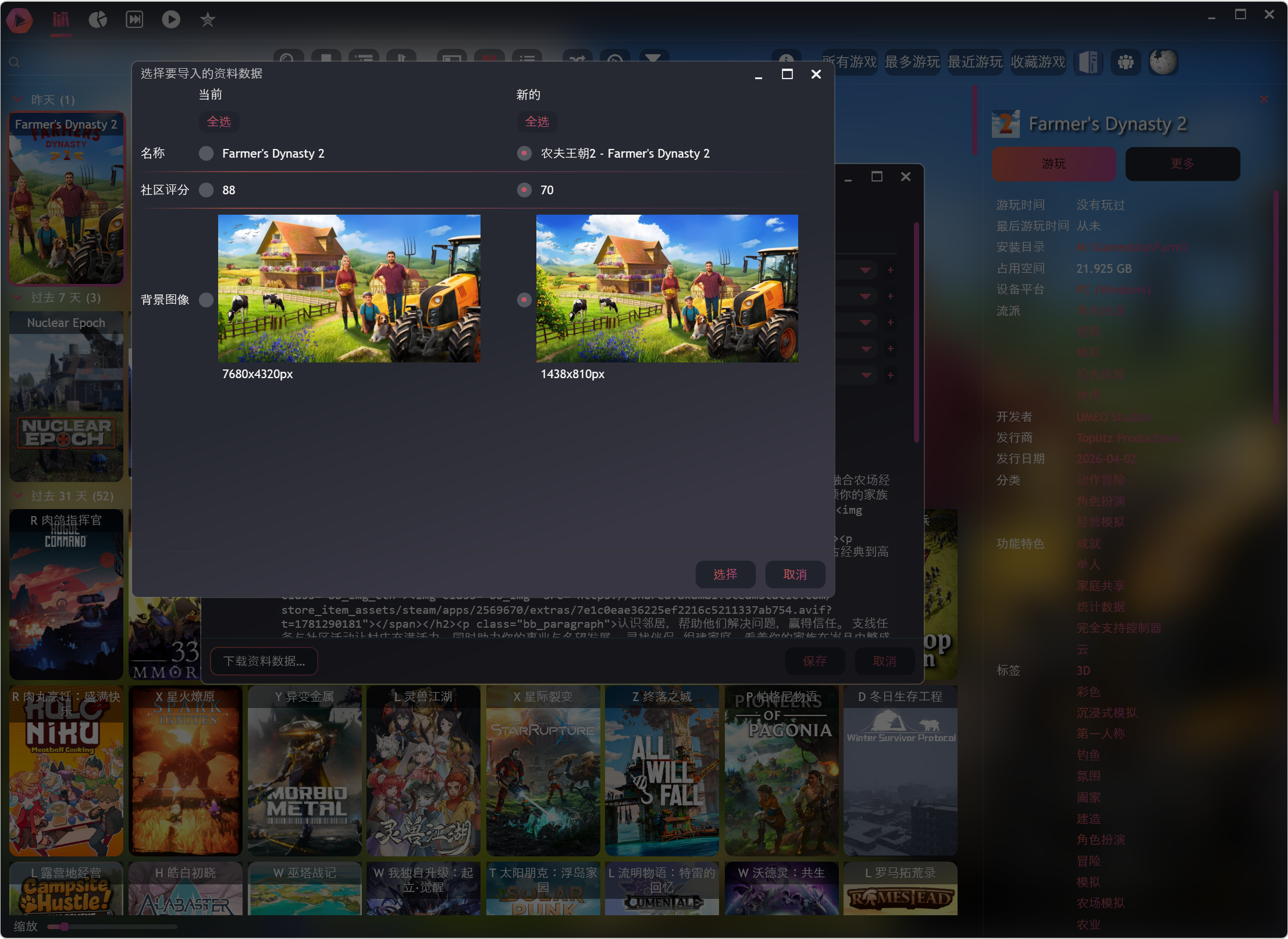The width and height of the screenshot is (1288, 939).
Task: Show the 最多游玩 filter preset
Action: [912, 62]
